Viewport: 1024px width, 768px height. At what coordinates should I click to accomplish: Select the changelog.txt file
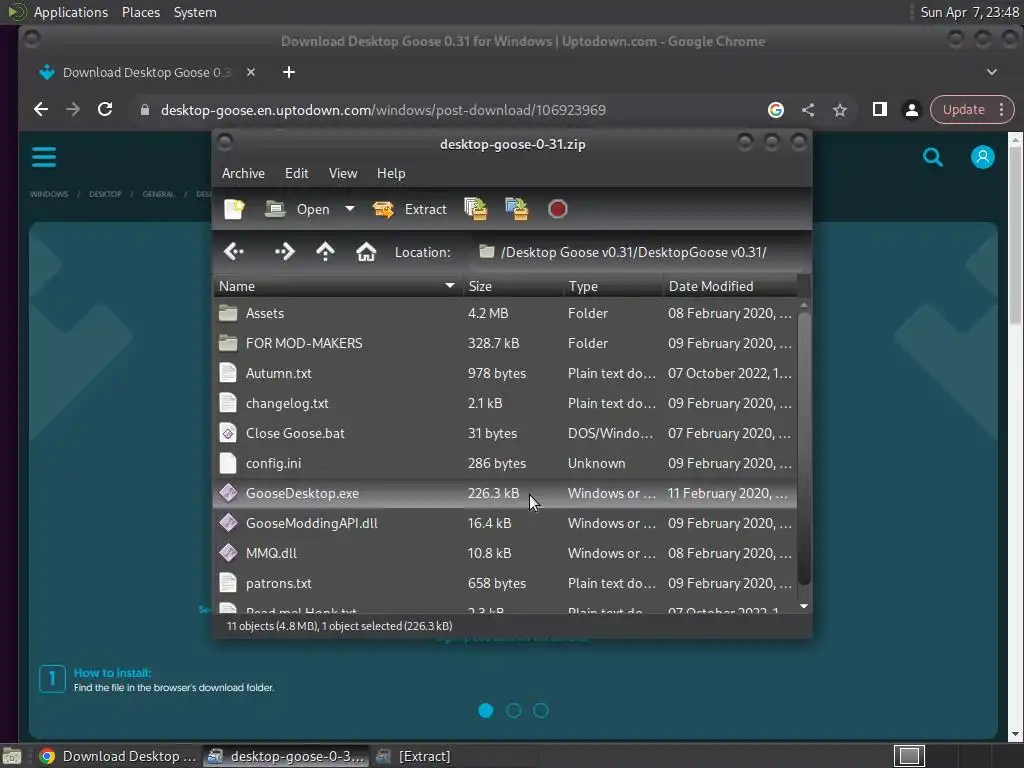point(505,404)
